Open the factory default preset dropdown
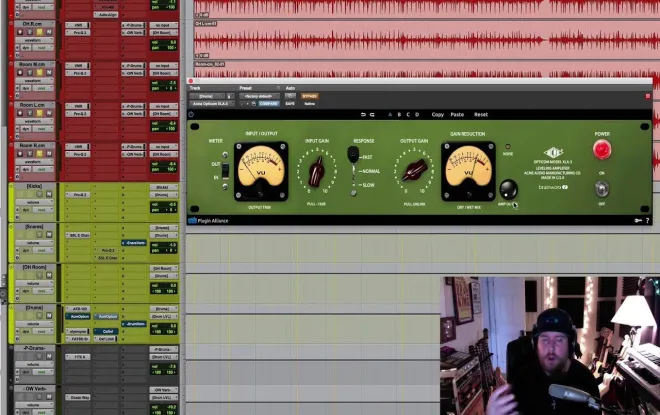This screenshot has width=660, height=415. (259, 96)
